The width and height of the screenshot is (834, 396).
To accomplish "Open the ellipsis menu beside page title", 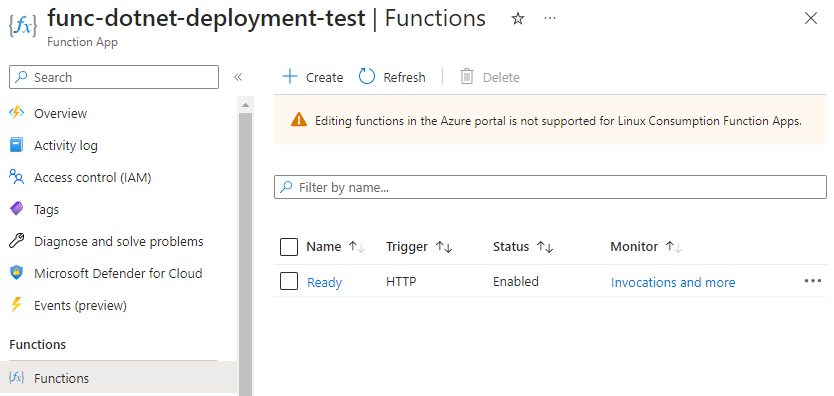I will [x=550, y=19].
